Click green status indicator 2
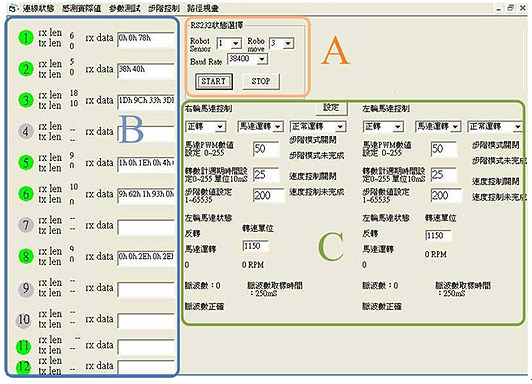Image resolution: width=532 pixels, height=384 pixels. (x=26, y=69)
